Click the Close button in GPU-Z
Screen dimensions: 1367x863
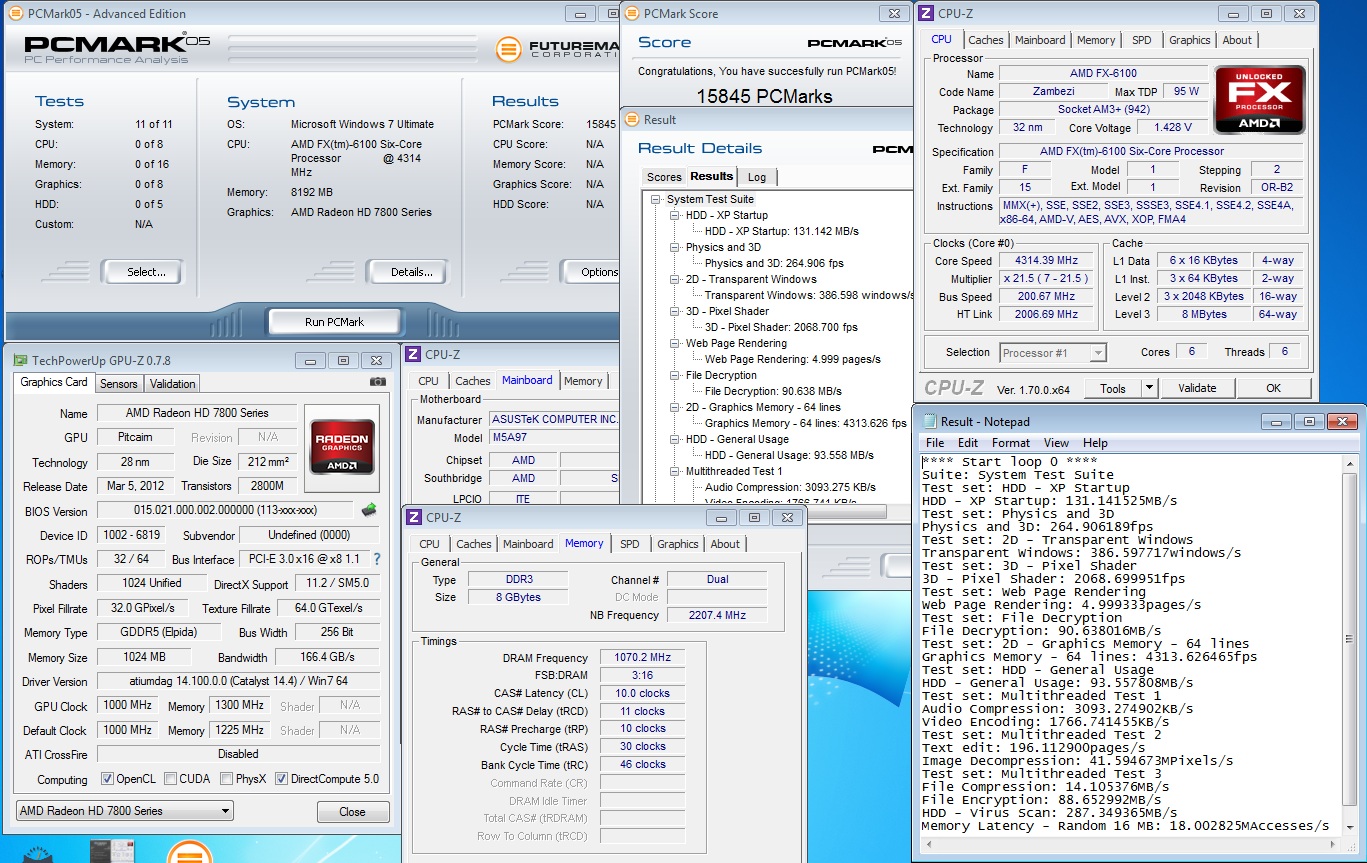click(x=352, y=812)
